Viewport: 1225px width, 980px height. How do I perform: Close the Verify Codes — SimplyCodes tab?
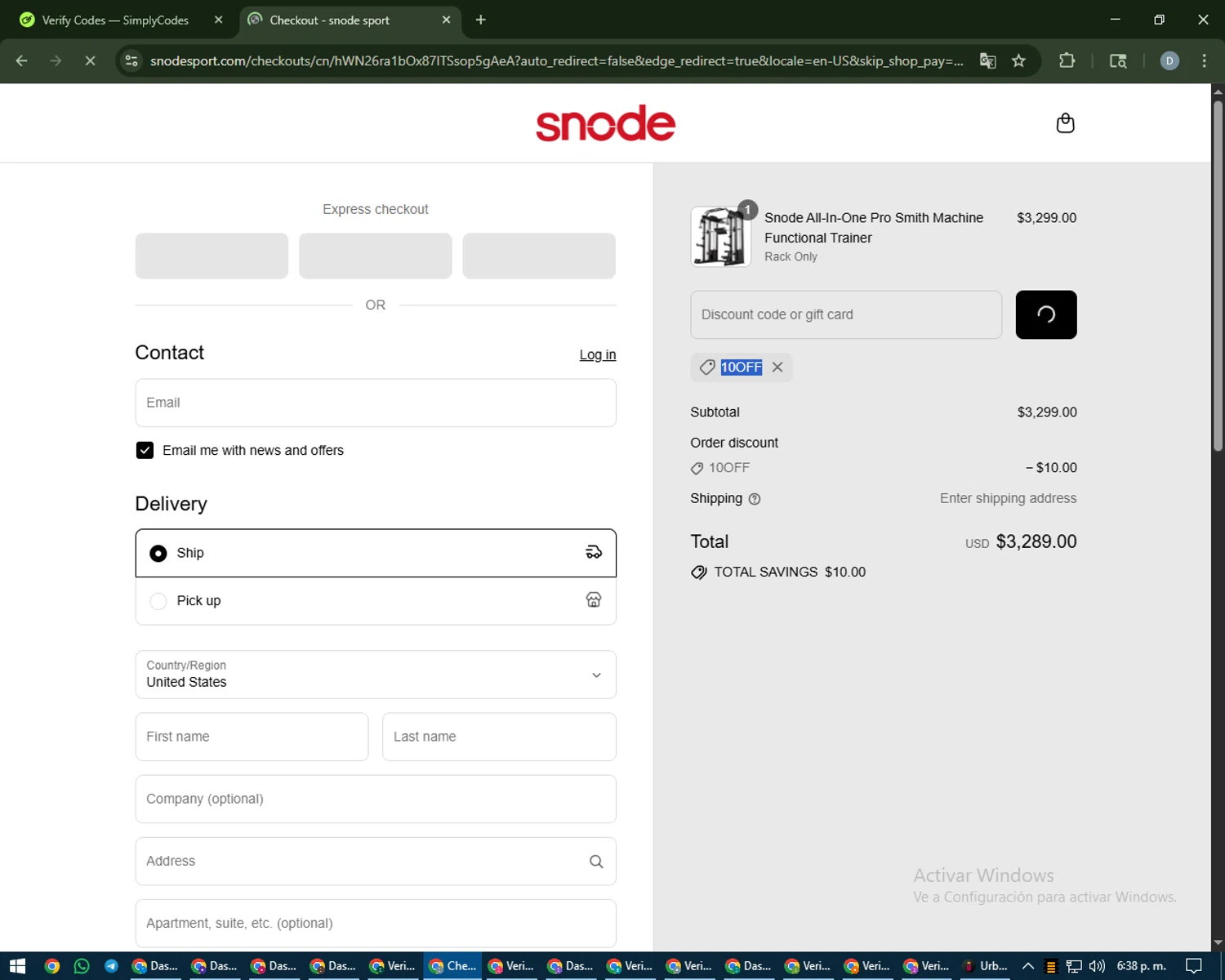218,20
